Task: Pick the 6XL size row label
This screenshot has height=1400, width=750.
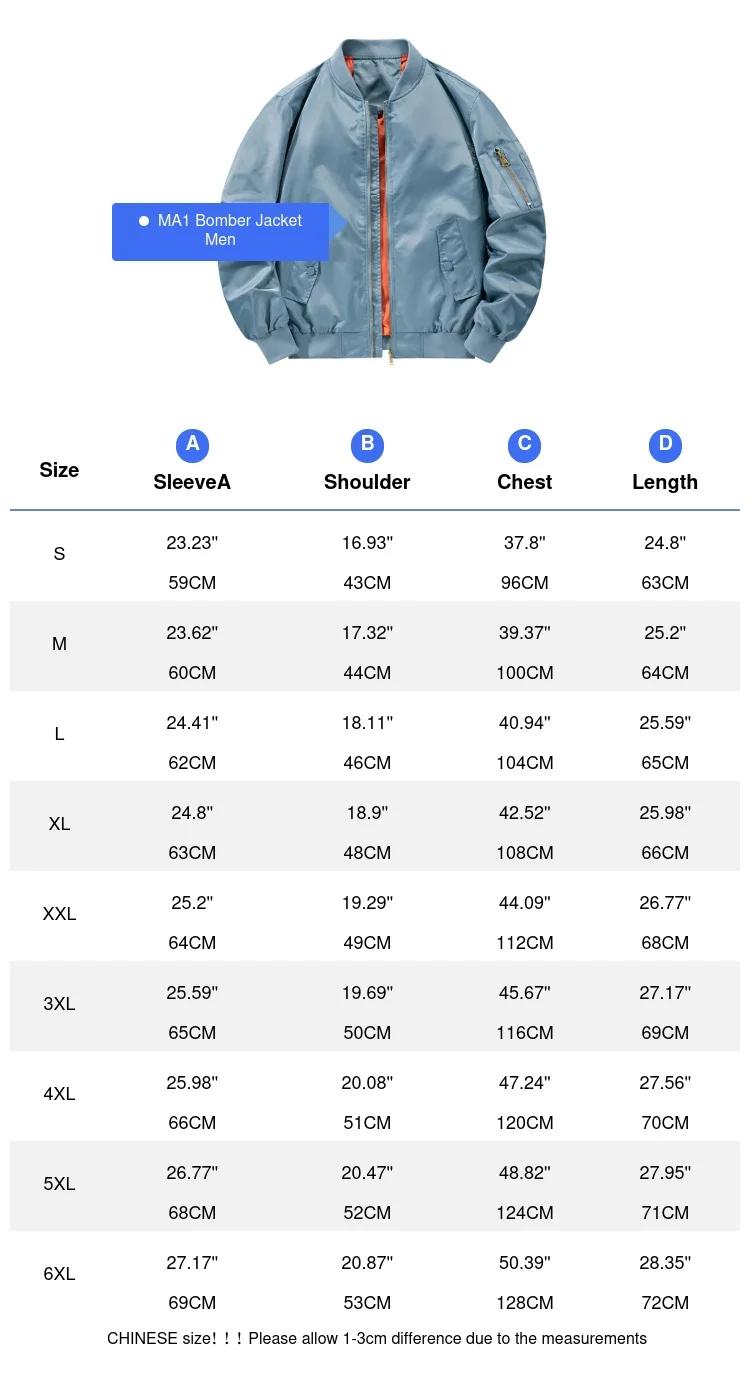Action: 59,1274
